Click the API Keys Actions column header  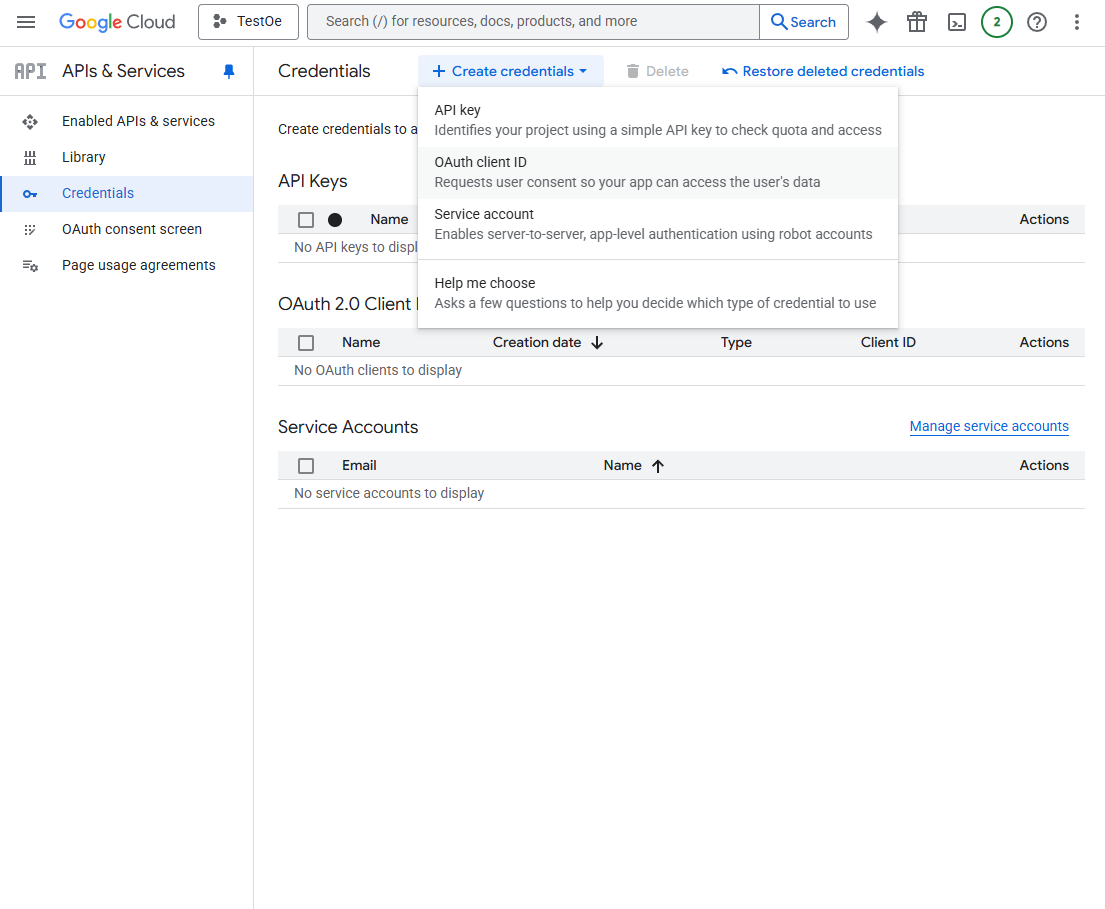[x=1044, y=220]
